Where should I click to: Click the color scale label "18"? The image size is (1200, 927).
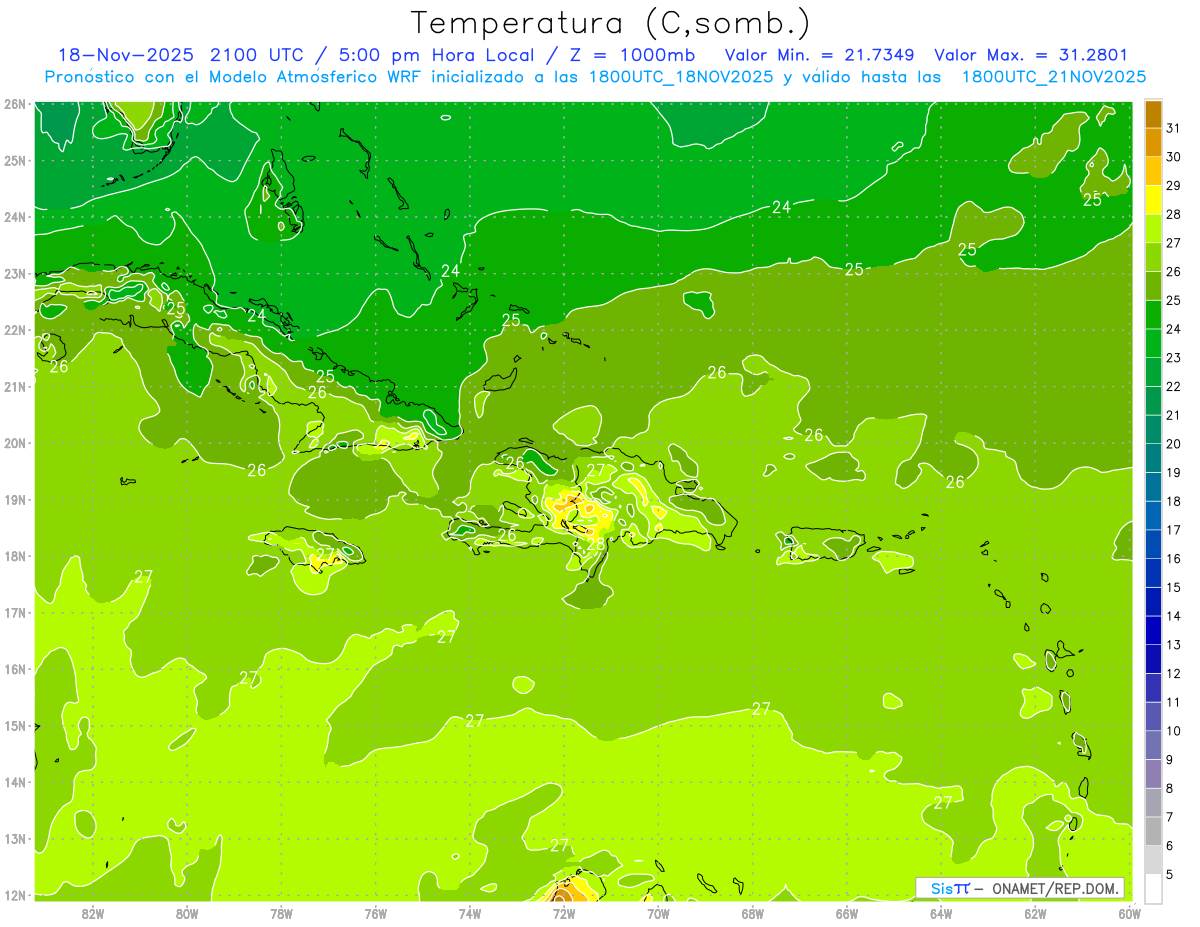point(1173,501)
